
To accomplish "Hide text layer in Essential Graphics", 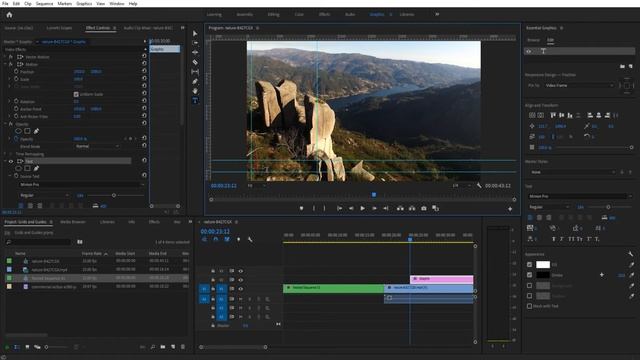I will [x=529, y=51].
